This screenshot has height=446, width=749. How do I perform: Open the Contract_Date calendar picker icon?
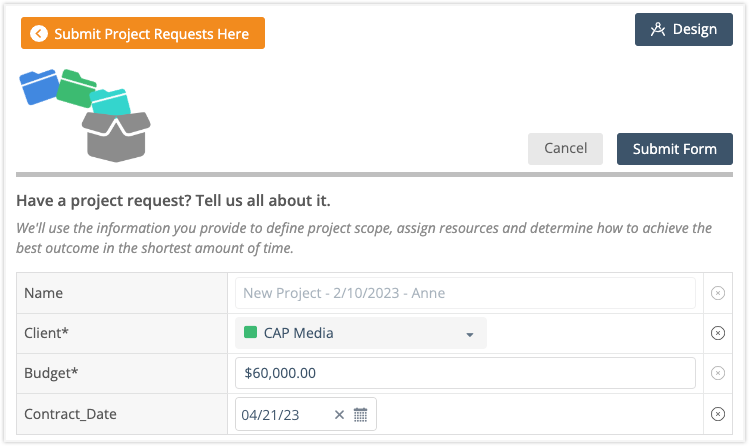(361, 415)
